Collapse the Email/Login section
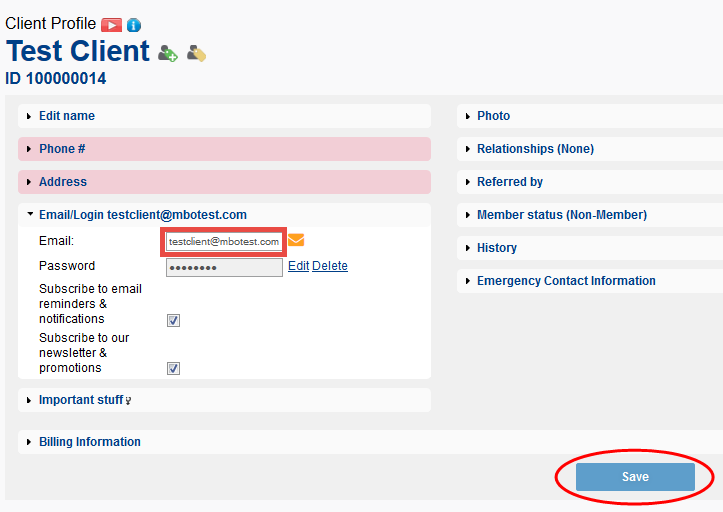The image size is (723, 512). coord(142,214)
